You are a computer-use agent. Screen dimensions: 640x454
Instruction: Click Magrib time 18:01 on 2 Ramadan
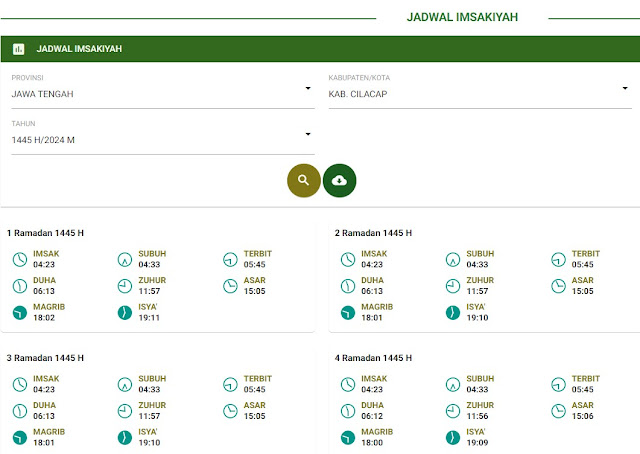(x=372, y=318)
